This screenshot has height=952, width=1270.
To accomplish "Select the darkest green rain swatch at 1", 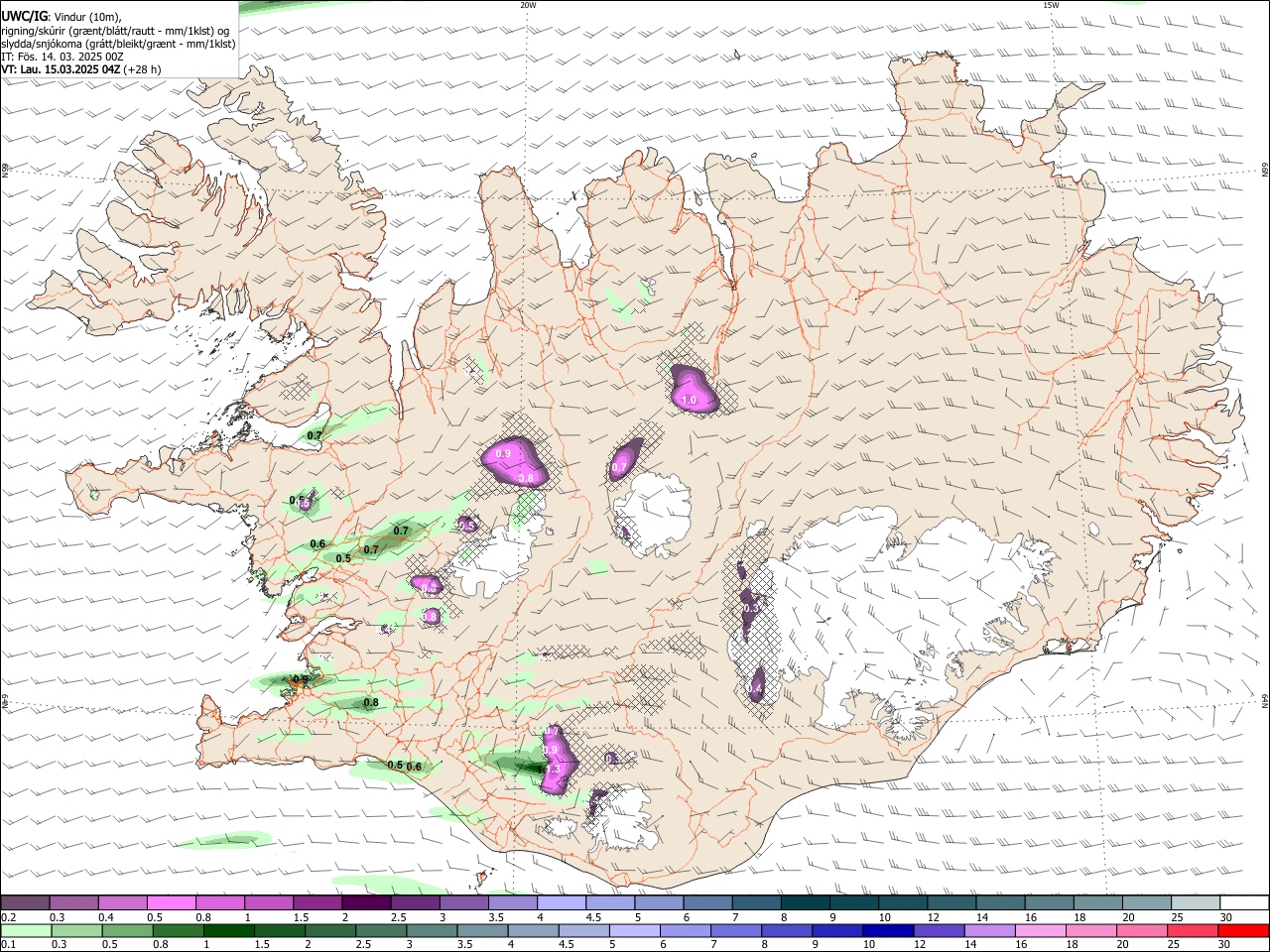I will click(x=229, y=931).
